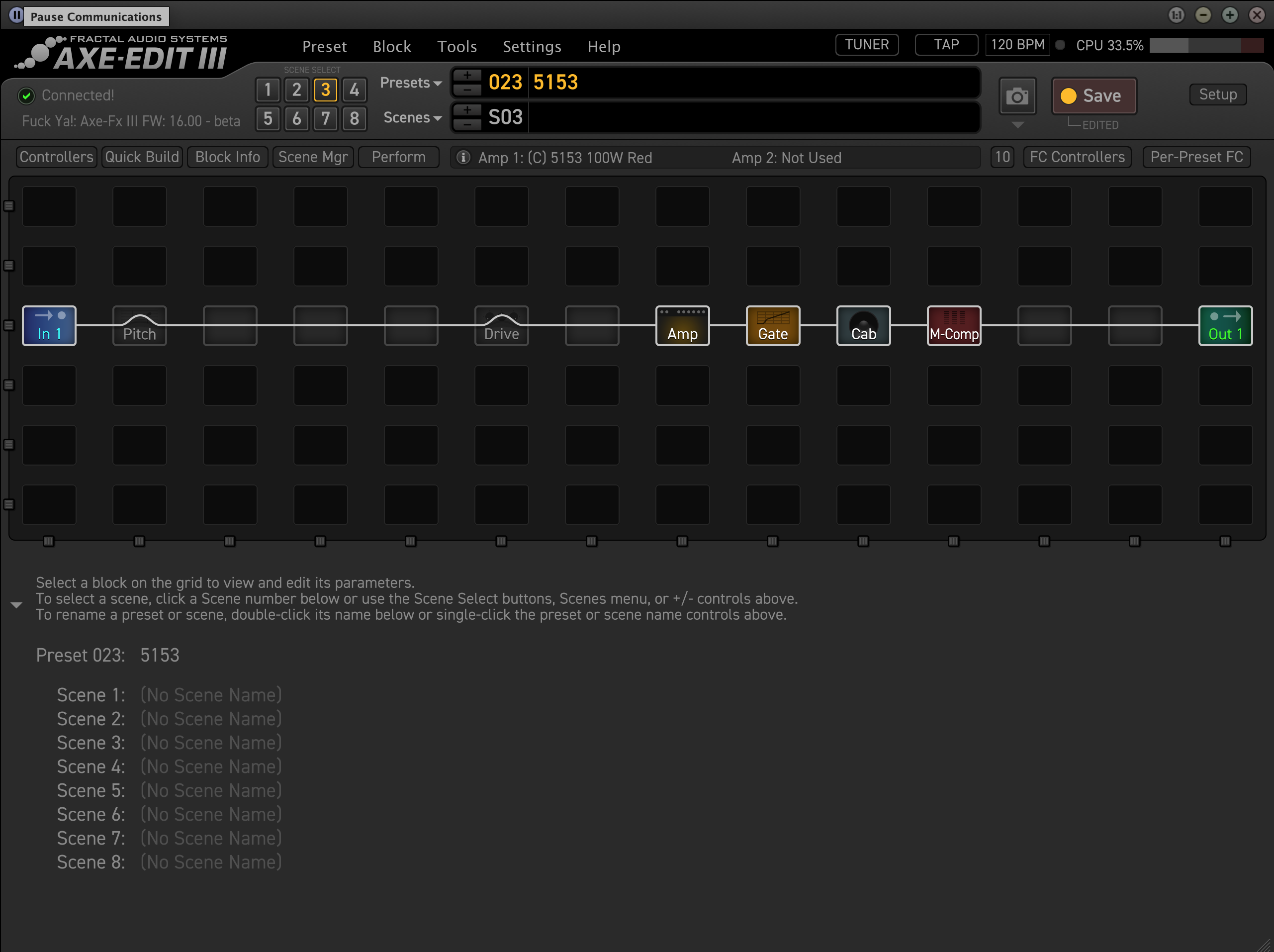Screen dimensions: 1274x952
Task: Open the TUNER
Action: tap(867, 45)
